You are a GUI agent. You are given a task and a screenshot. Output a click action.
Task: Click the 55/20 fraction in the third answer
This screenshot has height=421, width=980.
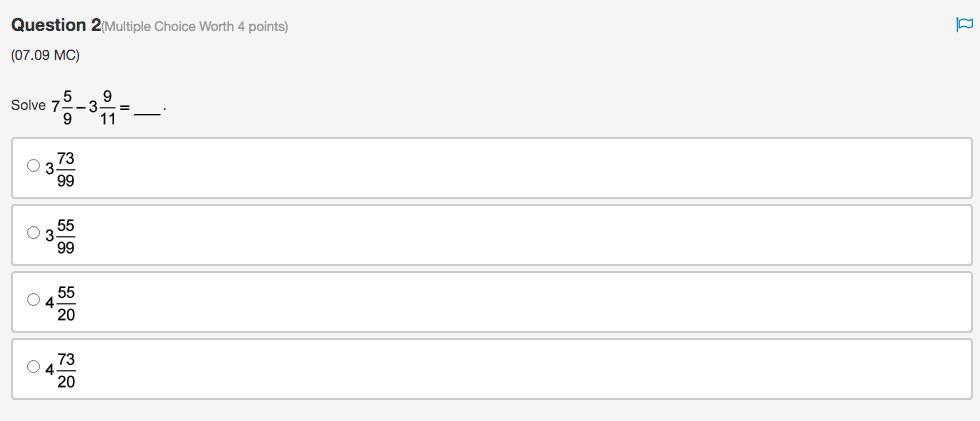tap(66, 303)
